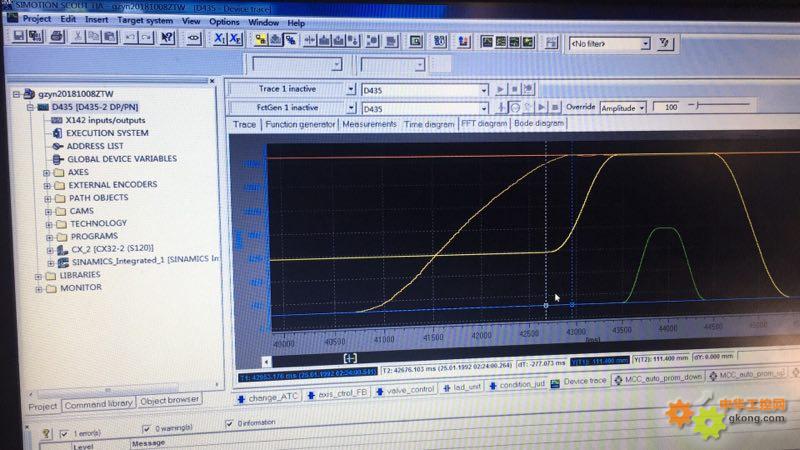Image resolution: width=800 pixels, height=450 pixels.
Task: Collapse the D435 device tree node
Action: 30,107
